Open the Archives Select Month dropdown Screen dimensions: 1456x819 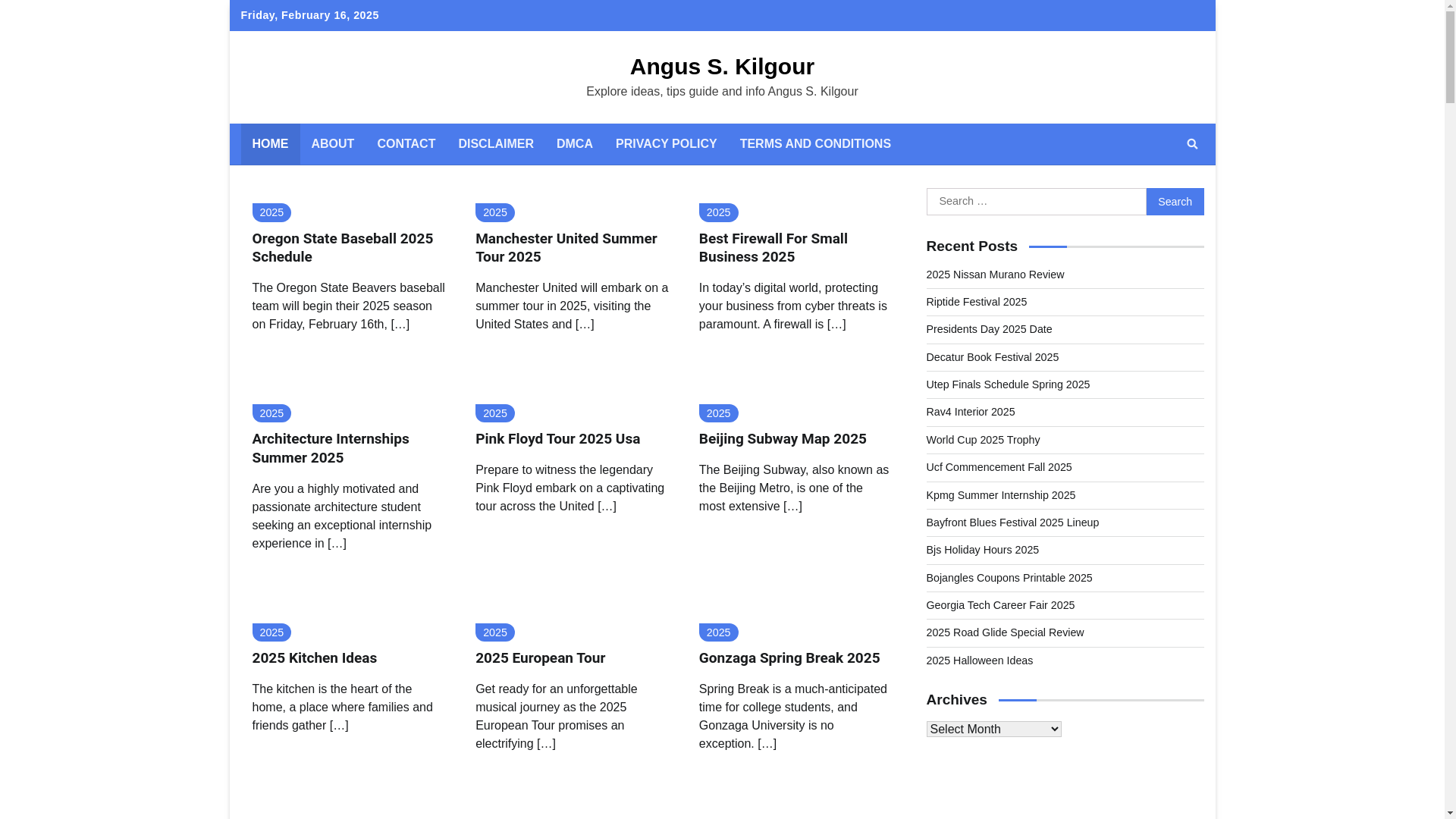click(993, 729)
